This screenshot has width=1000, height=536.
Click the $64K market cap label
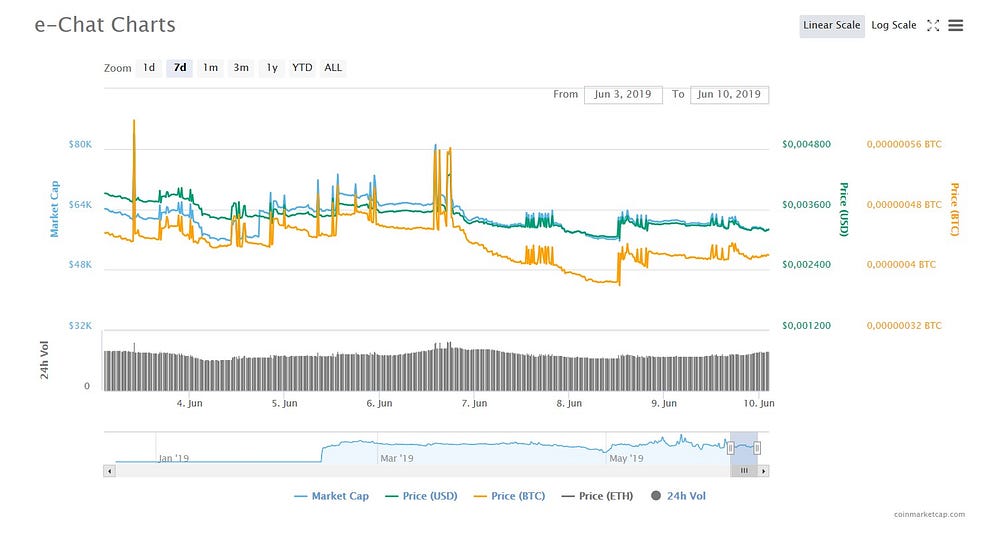pyautogui.click(x=80, y=205)
